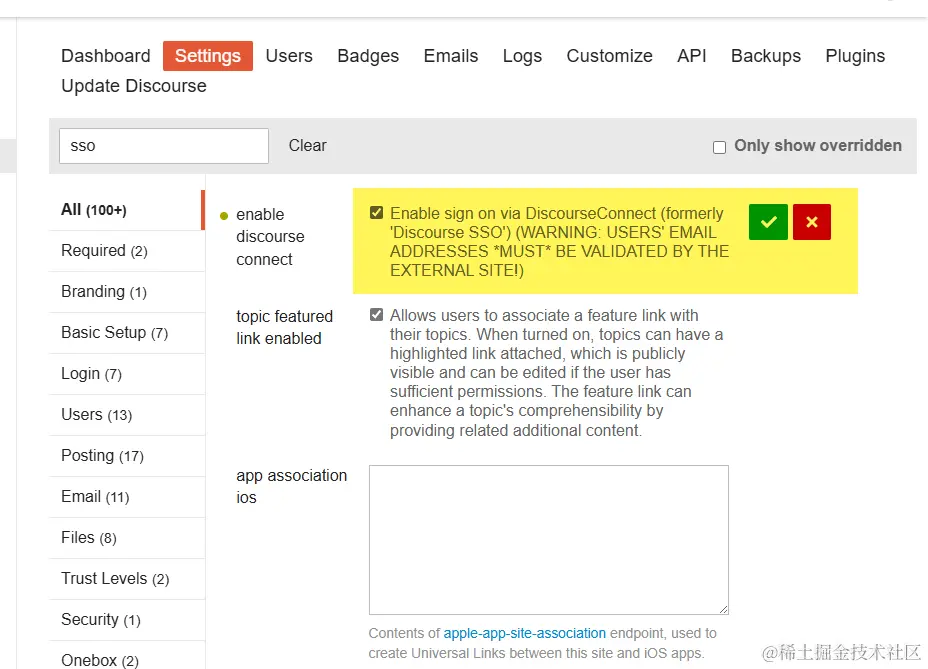Click inside the app association ios textarea
This screenshot has height=669, width=928.
point(549,540)
